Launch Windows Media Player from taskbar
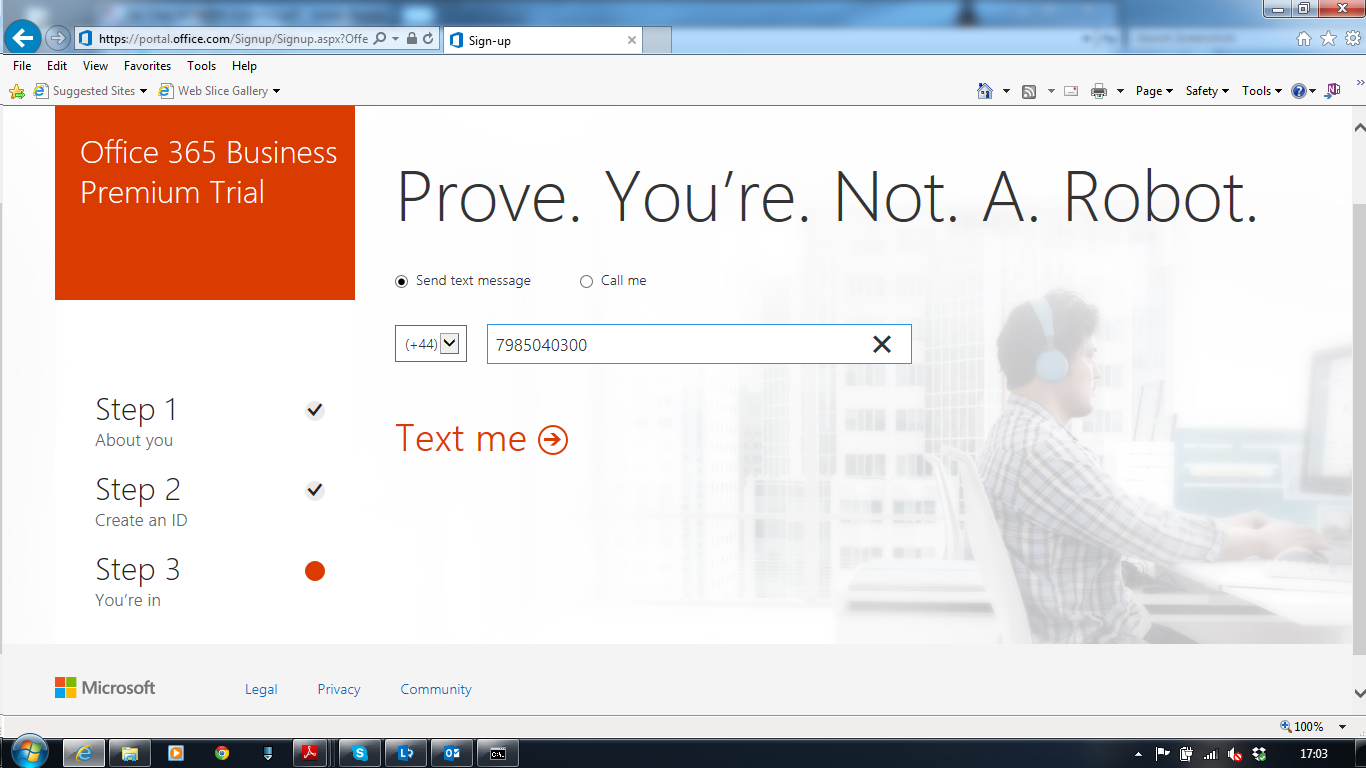The height and width of the screenshot is (768, 1366). point(175,753)
